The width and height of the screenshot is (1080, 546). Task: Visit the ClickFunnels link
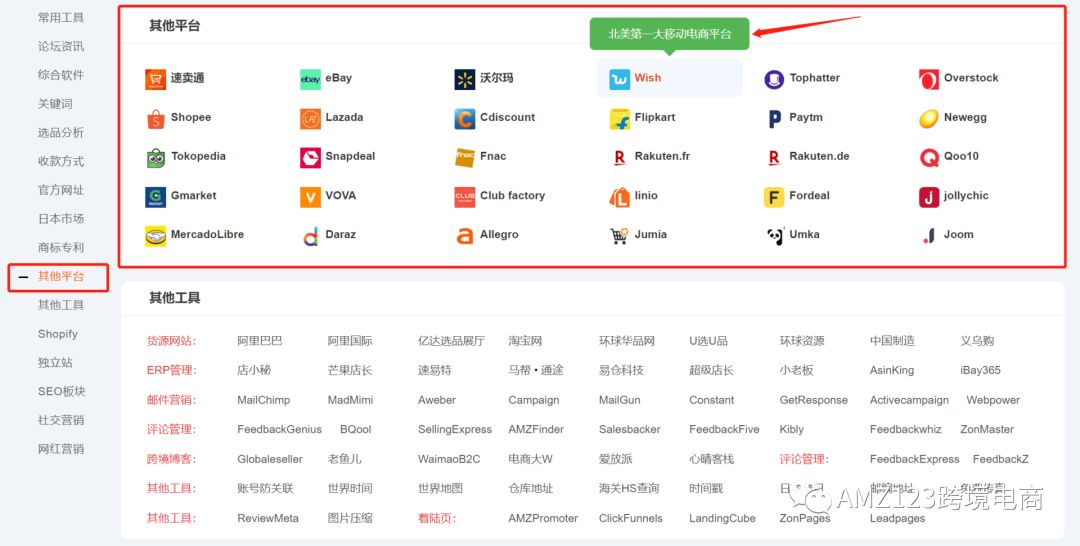631,518
